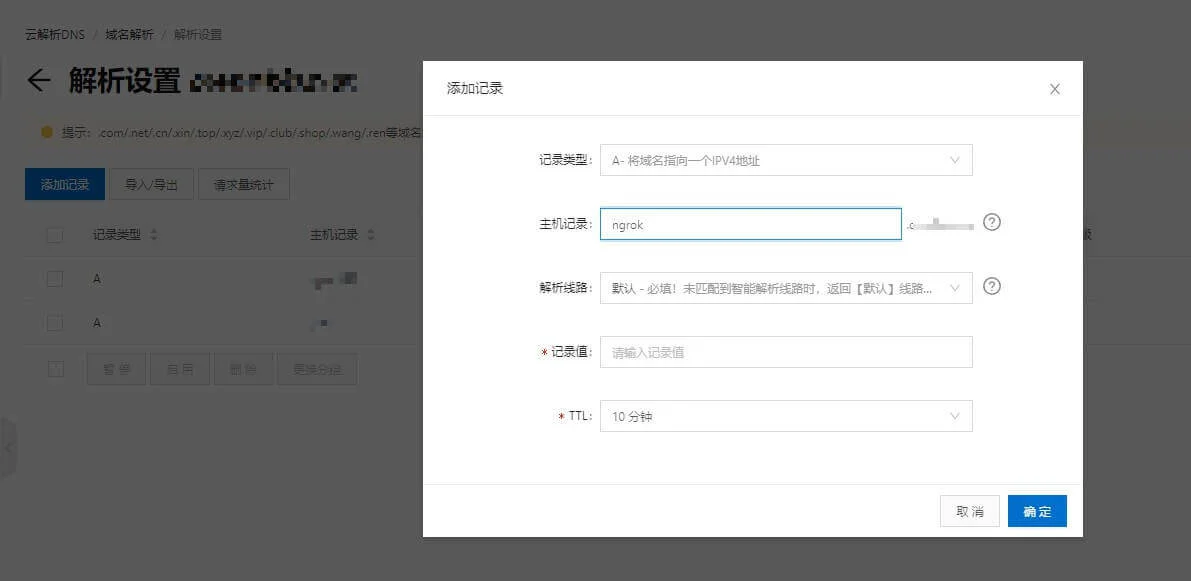
Task: Focus the 主机记录 field containing ngrok
Action: point(750,224)
